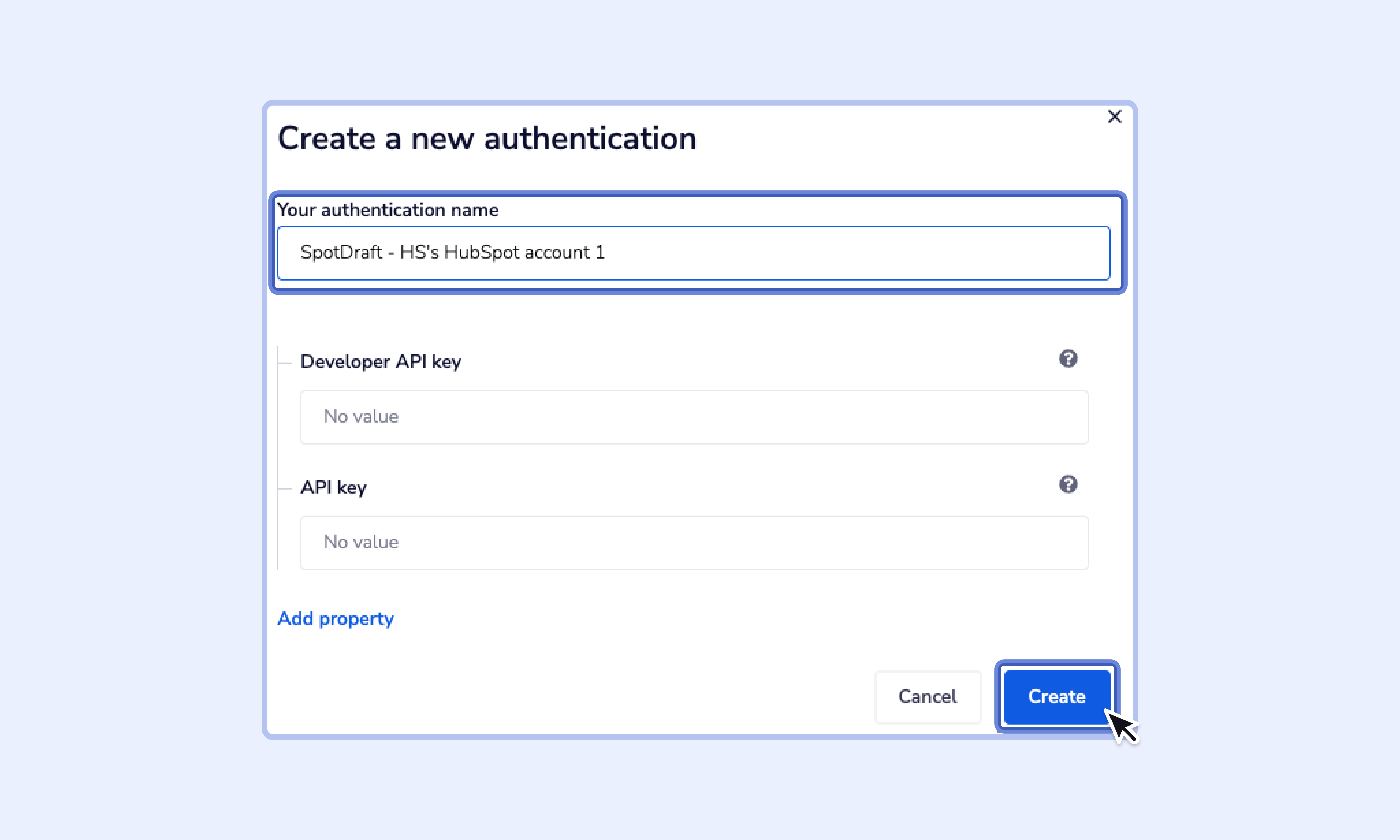
Task: Open help for Developer API key
Action: click(x=1068, y=359)
